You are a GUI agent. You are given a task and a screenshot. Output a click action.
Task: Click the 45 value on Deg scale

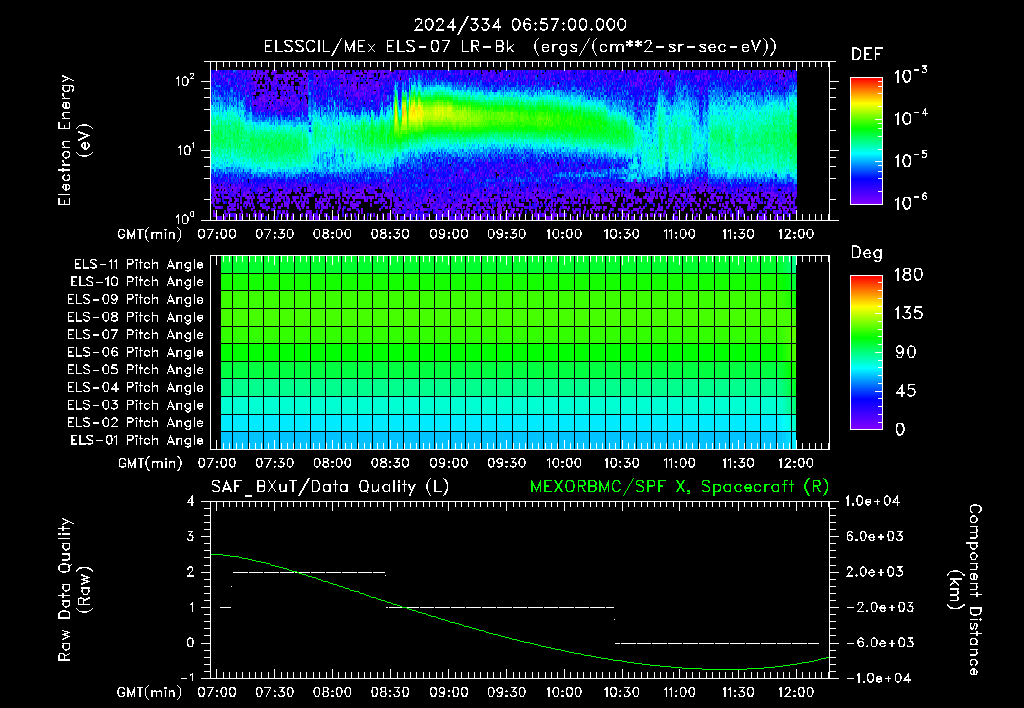(x=906, y=391)
